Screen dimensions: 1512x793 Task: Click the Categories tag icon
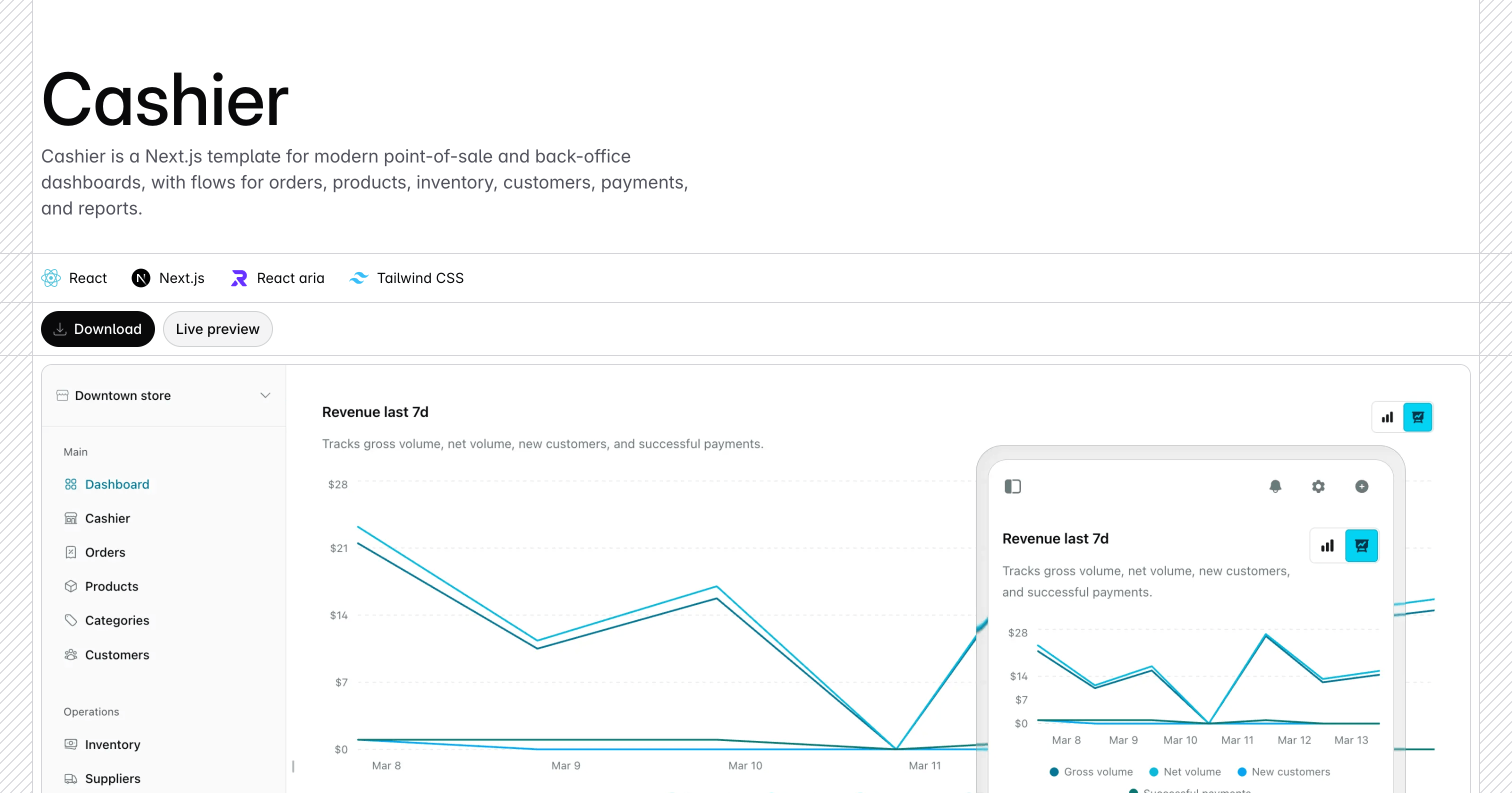pos(71,620)
